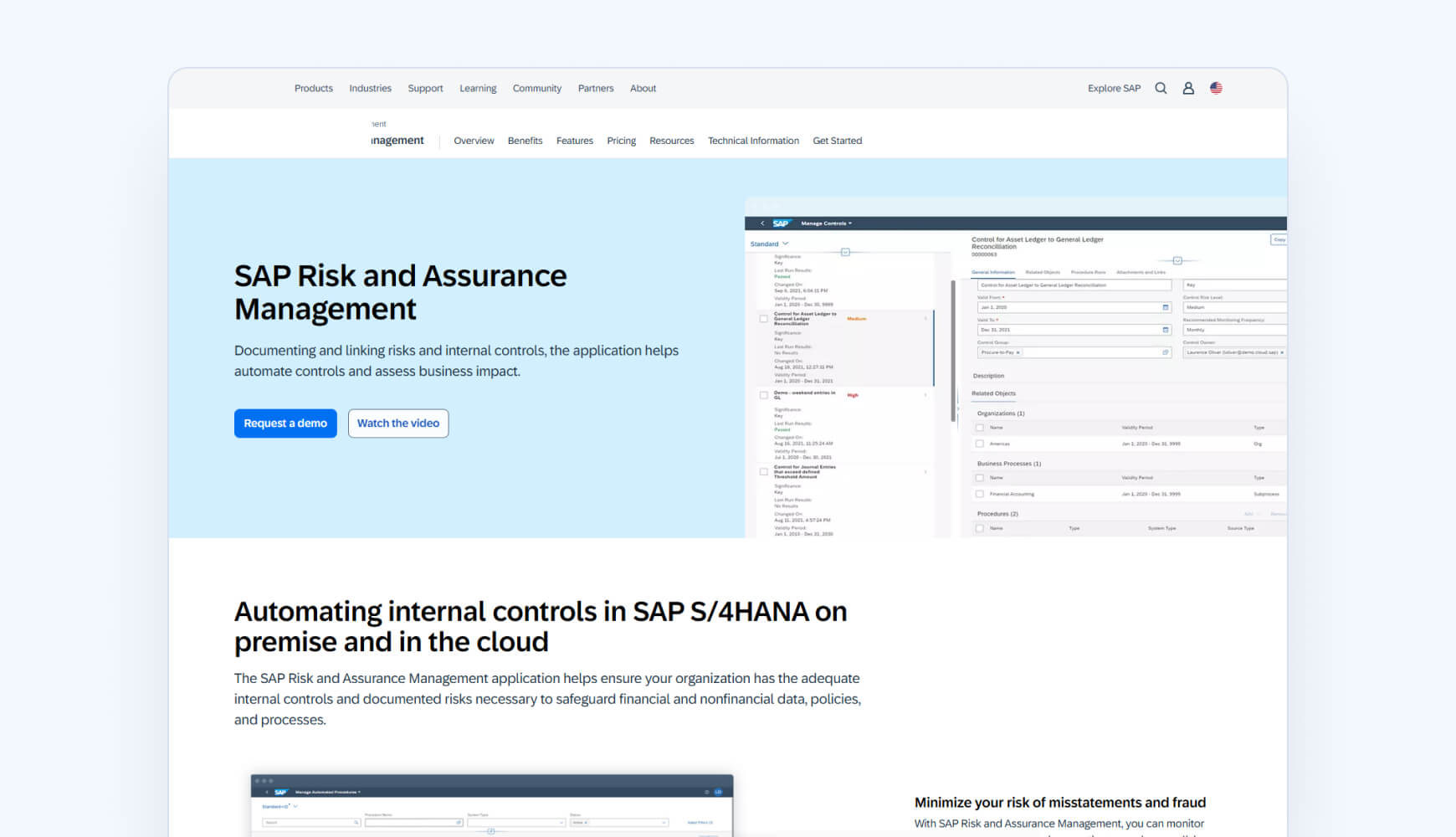
Task: Click the LD user avatar
Action: (718, 792)
